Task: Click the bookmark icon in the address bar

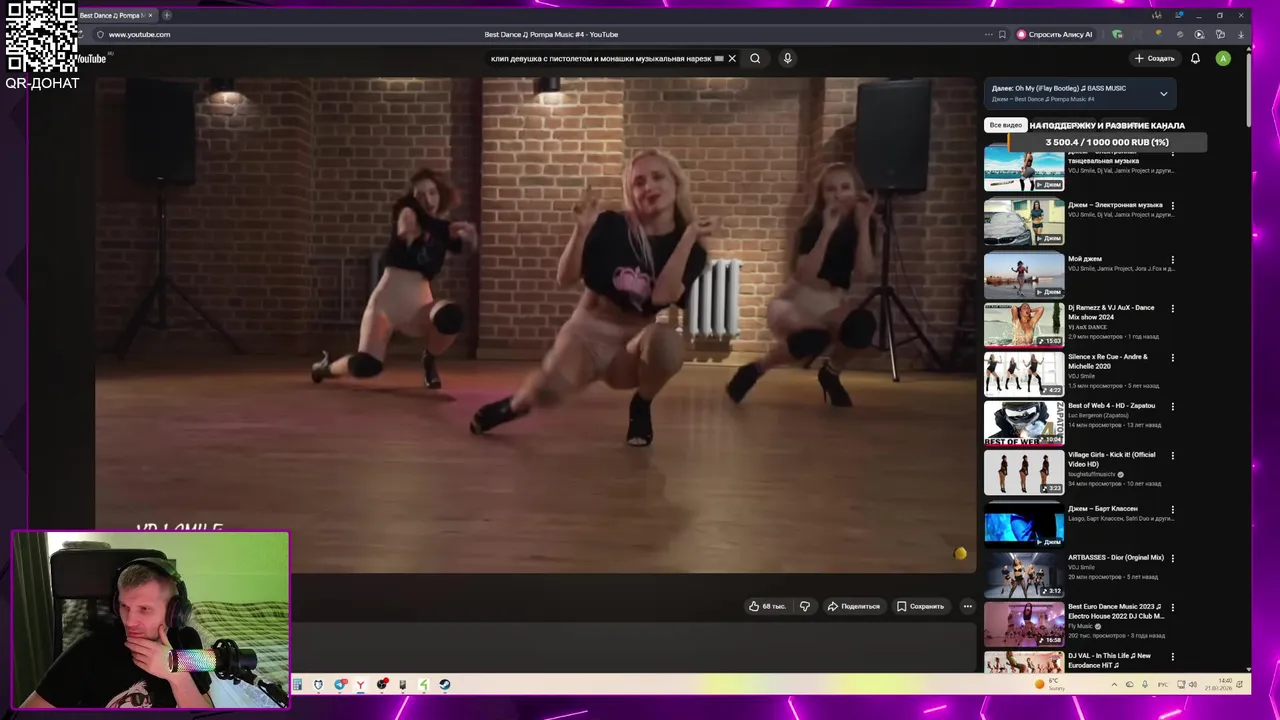Action: click(x=1002, y=34)
